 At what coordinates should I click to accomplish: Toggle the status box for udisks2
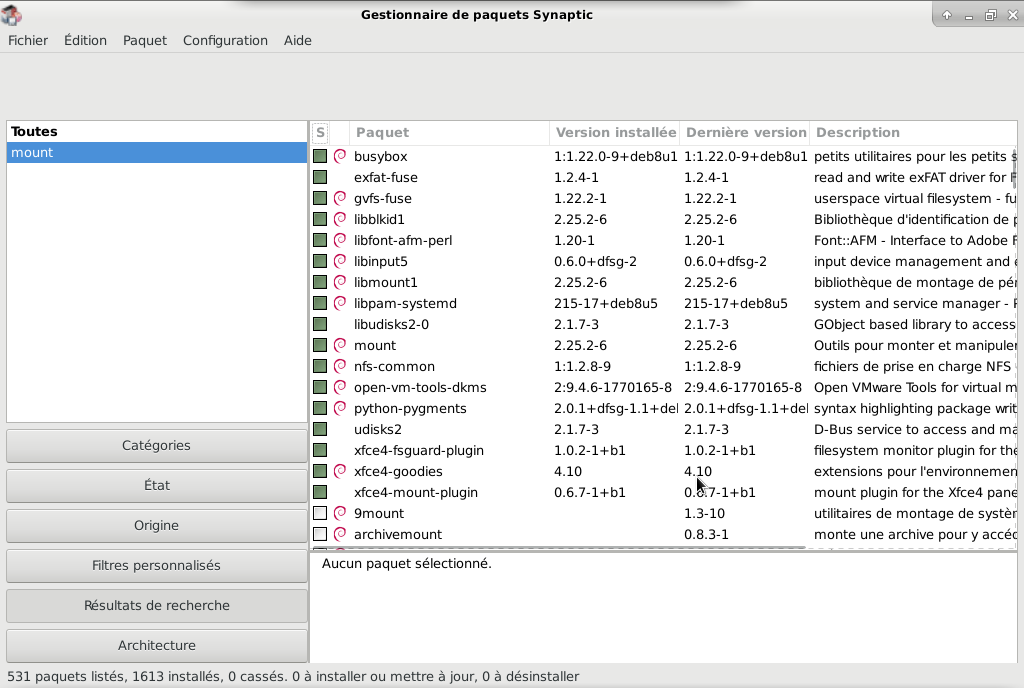pyautogui.click(x=320, y=429)
